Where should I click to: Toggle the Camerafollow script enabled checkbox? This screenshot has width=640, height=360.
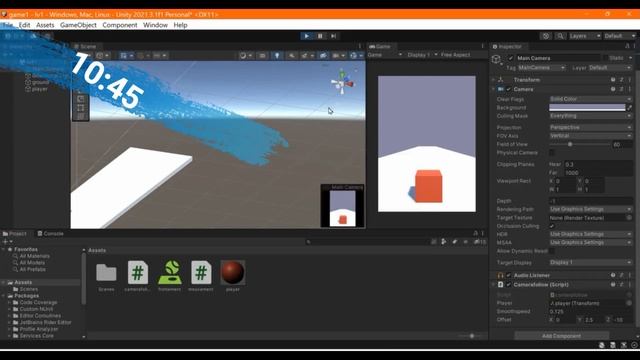coord(509,284)
